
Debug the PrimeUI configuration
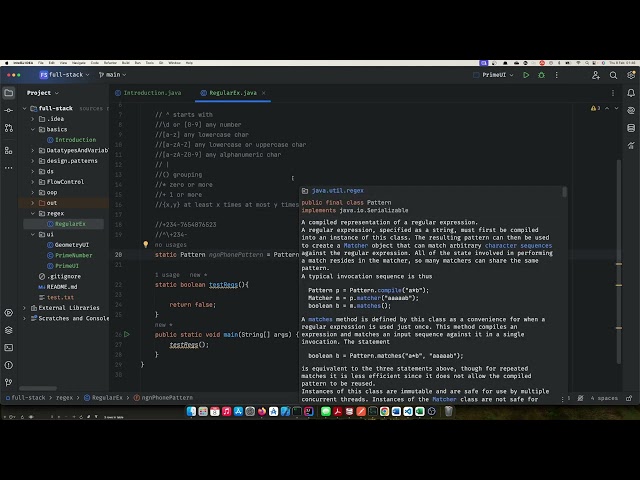pyautogui.click(x=542, y=75)
